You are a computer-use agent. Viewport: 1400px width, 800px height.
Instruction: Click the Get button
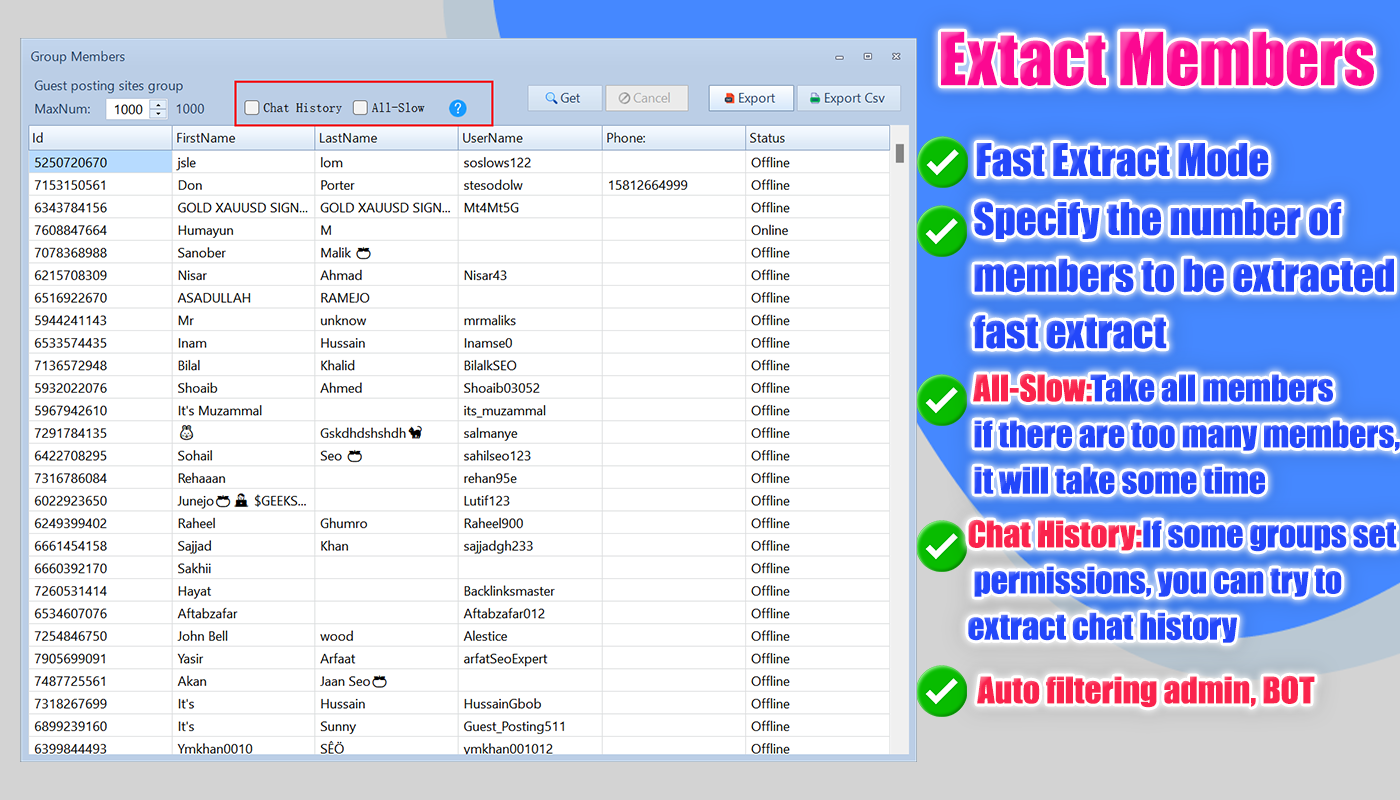[565, 98]
